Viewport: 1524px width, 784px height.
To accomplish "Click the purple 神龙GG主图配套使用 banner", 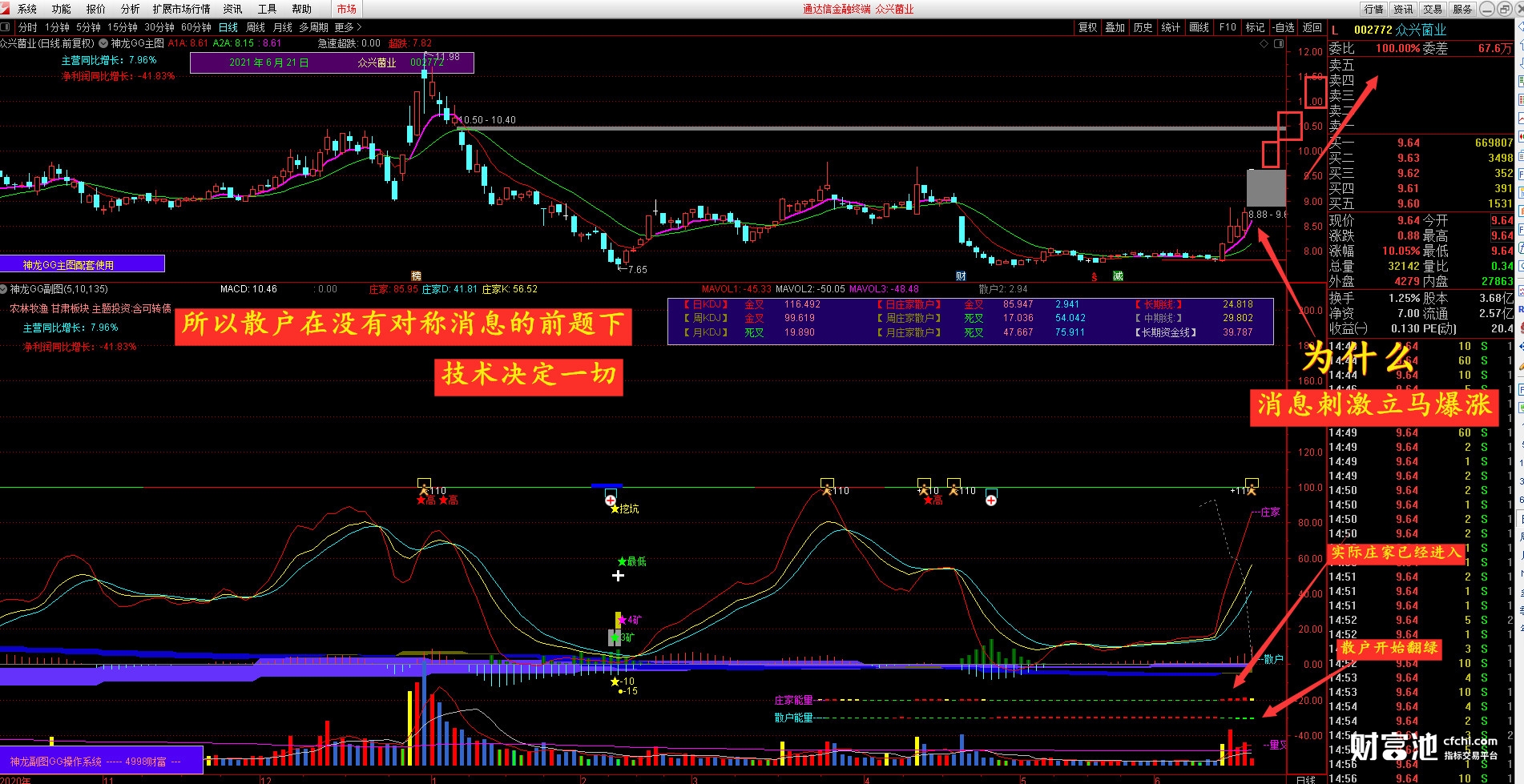I will [x=82, y=264].
